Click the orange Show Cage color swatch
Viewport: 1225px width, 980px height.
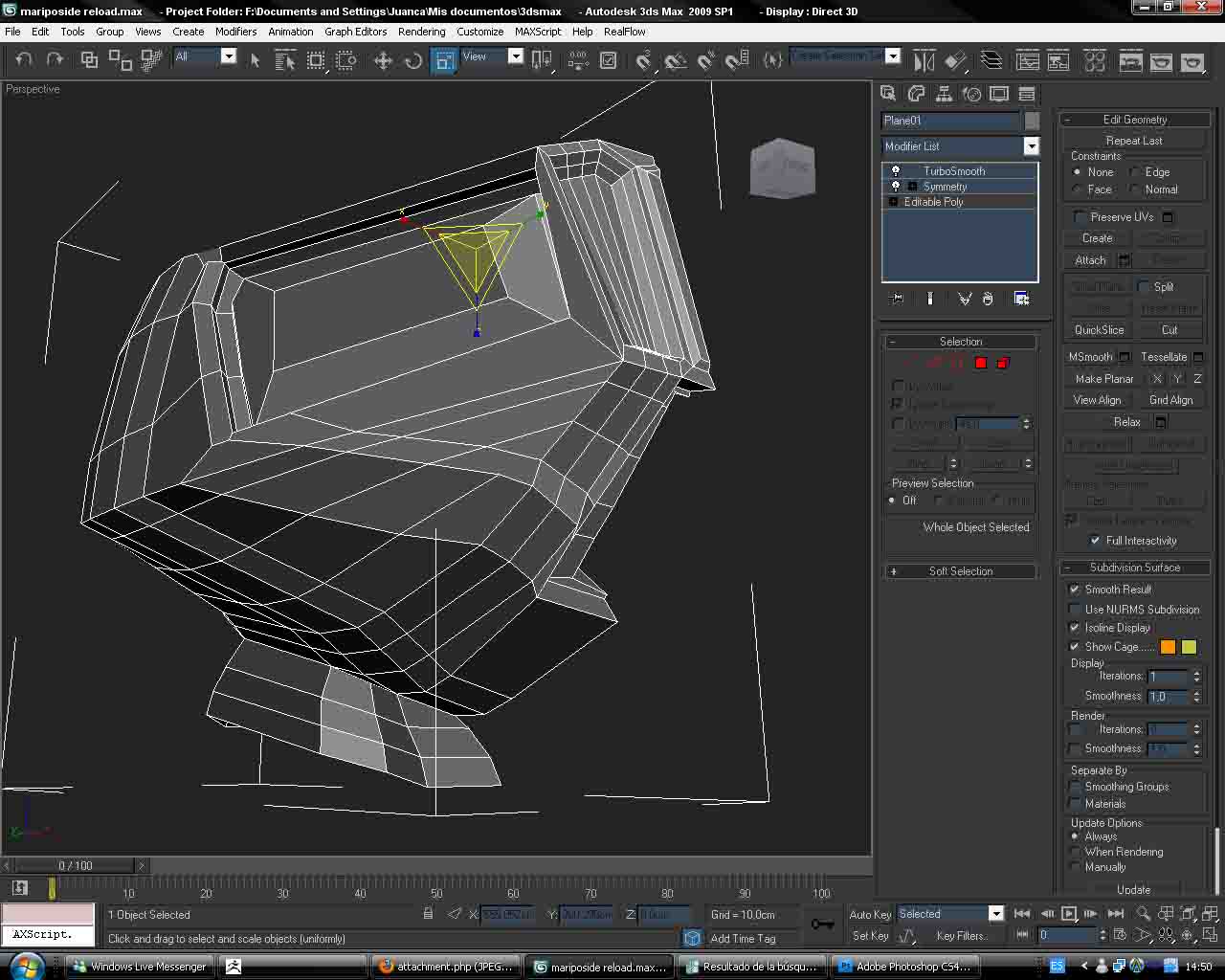tap(1168, 647)
